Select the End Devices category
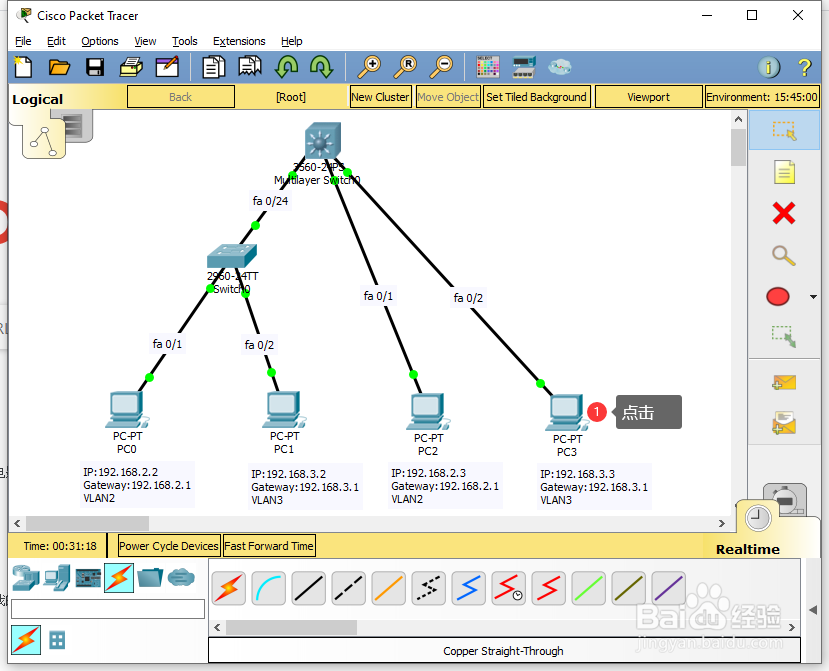The height and width of the screenshot is (671, 829). tap(57, 578)
